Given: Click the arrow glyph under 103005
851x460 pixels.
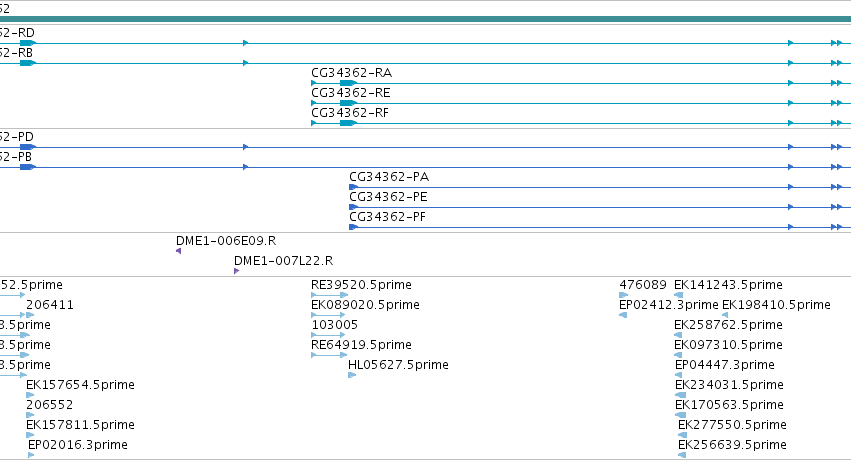Looking at the screenshot, I should pos(328,335).
